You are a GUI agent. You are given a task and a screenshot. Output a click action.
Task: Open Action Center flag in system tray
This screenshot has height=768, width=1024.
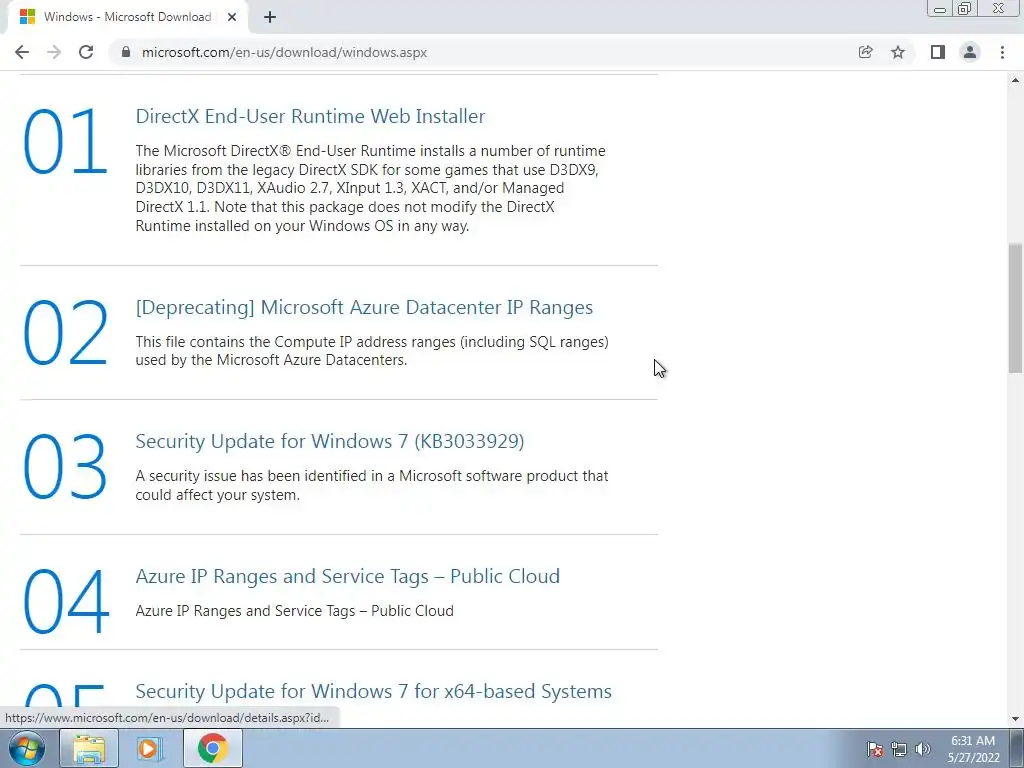pyautogui.click(x=875, y=749)
